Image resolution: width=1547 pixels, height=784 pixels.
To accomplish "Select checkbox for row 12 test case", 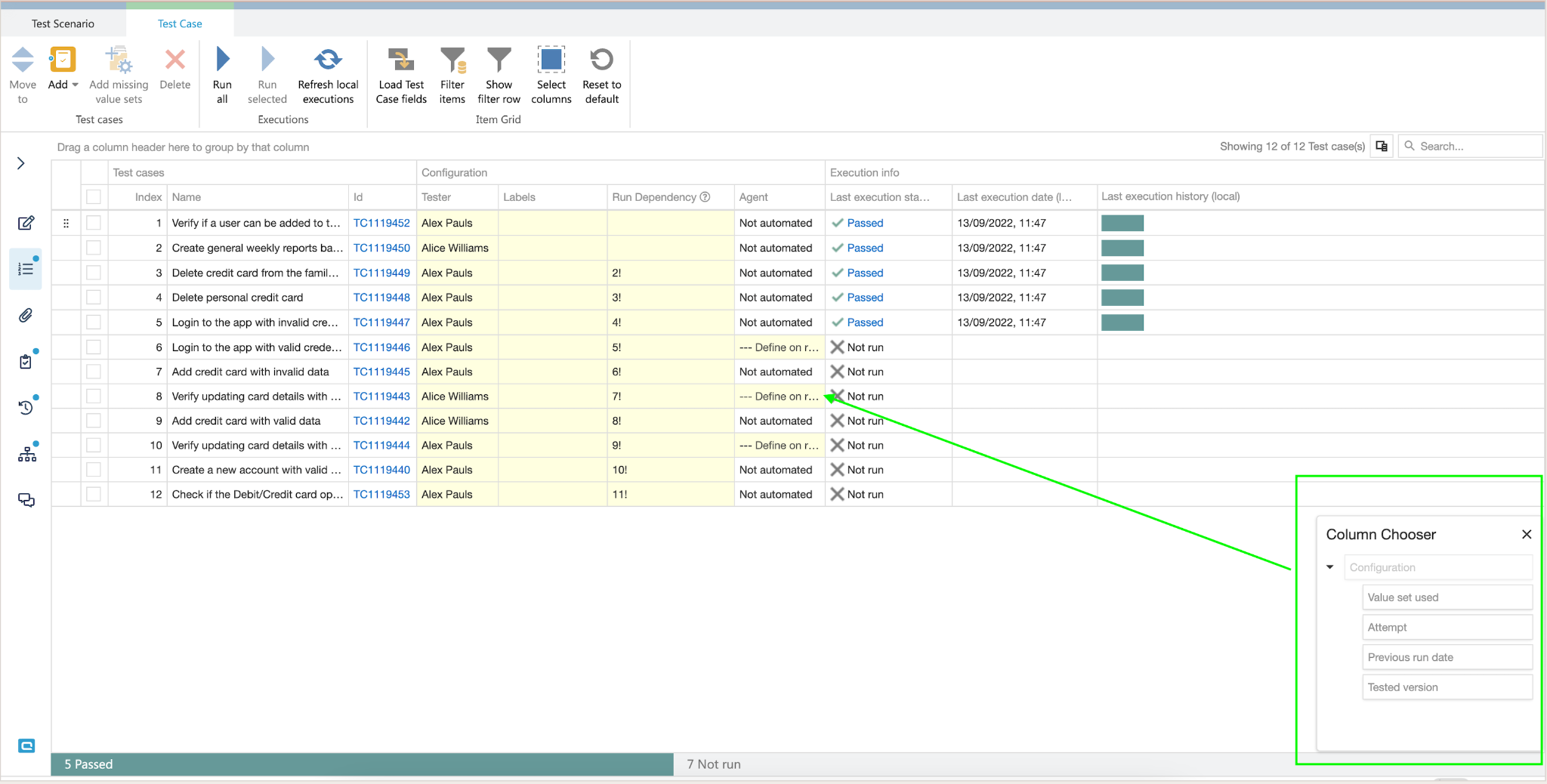I will pos(94,495).
